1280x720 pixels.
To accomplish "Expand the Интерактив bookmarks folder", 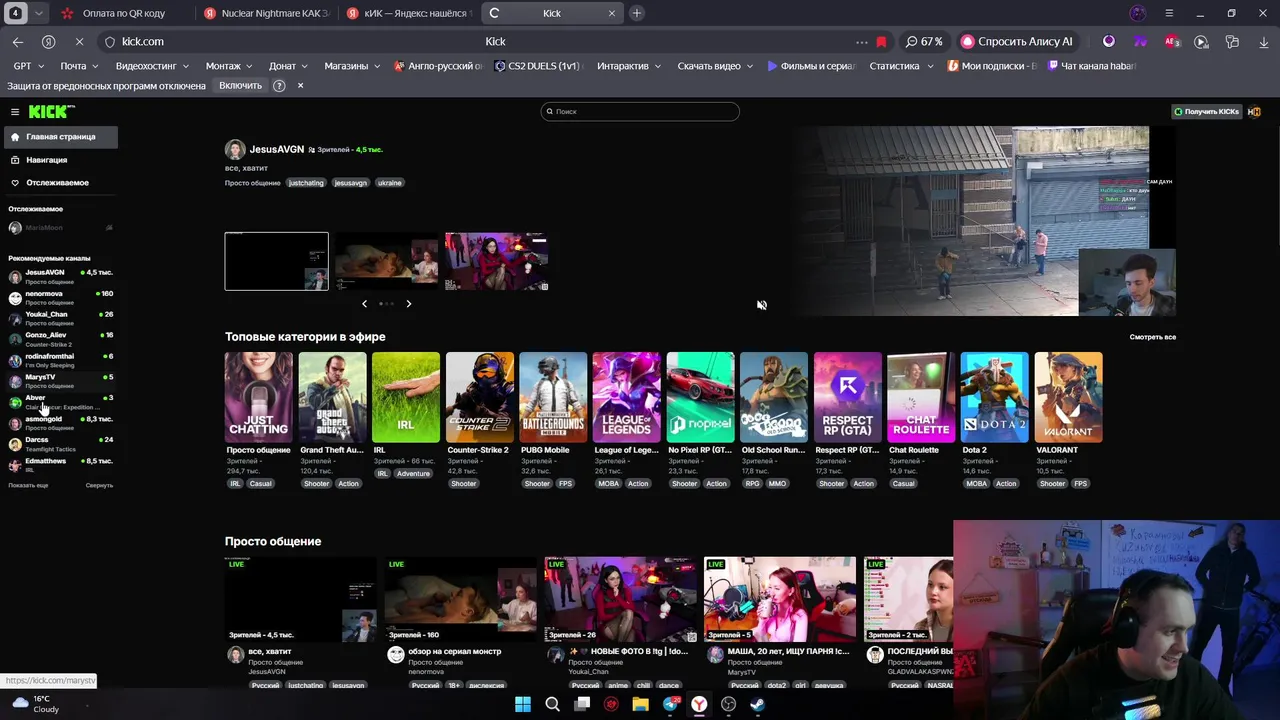I will (x=629, y=66).
